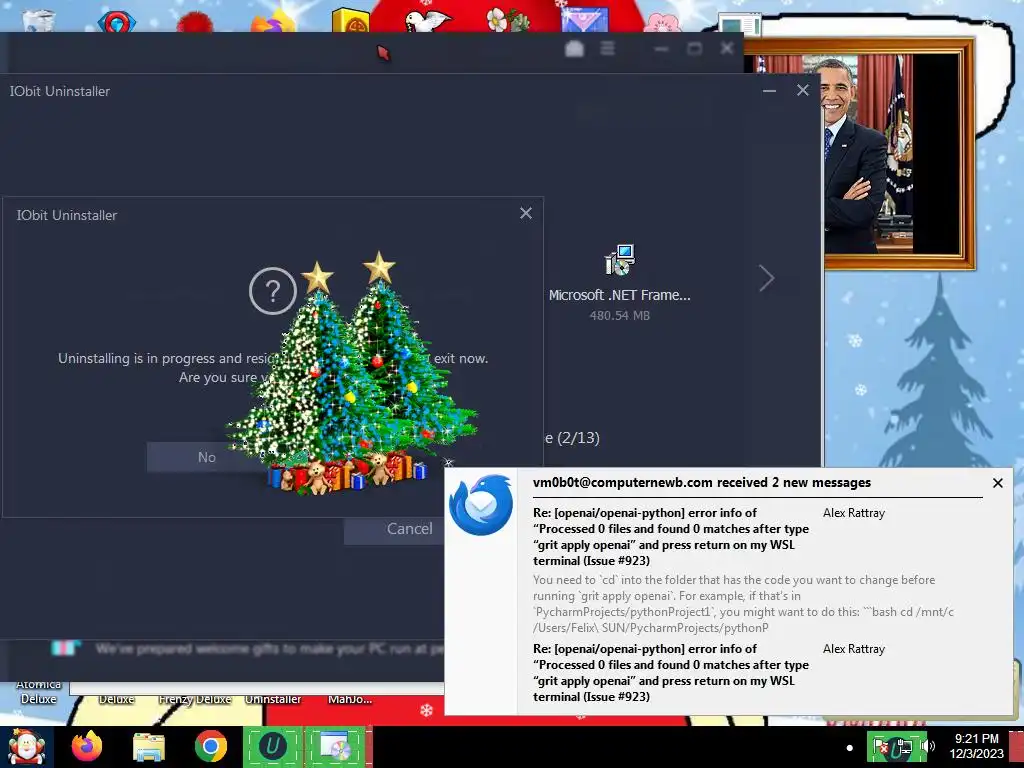Screen dimensions: 1024x768
Task: Dismiss the Thunderbird new messages notification
Action: 997,483
